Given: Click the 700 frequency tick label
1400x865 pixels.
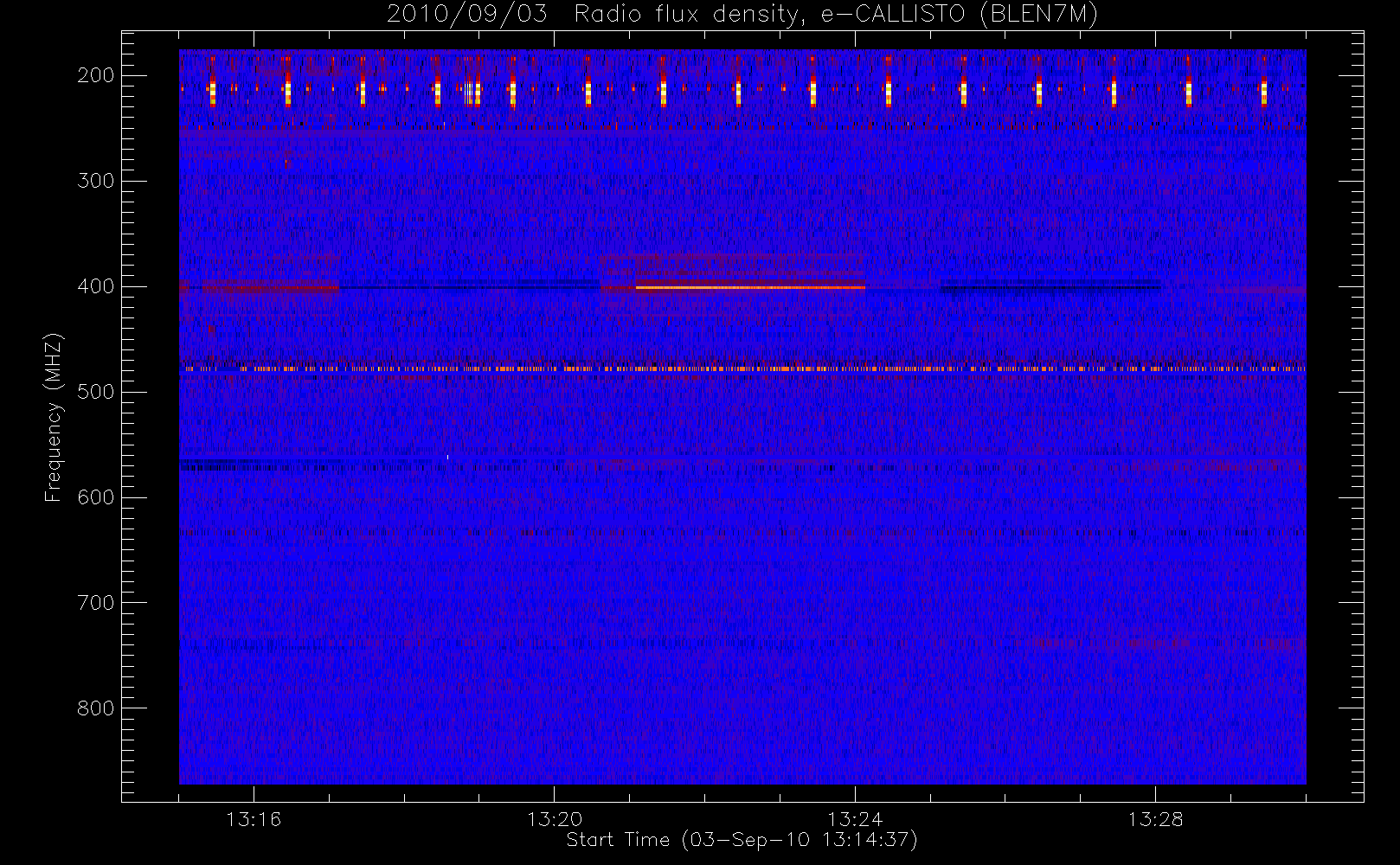Looking at the screenshot, I should [96, 603].
